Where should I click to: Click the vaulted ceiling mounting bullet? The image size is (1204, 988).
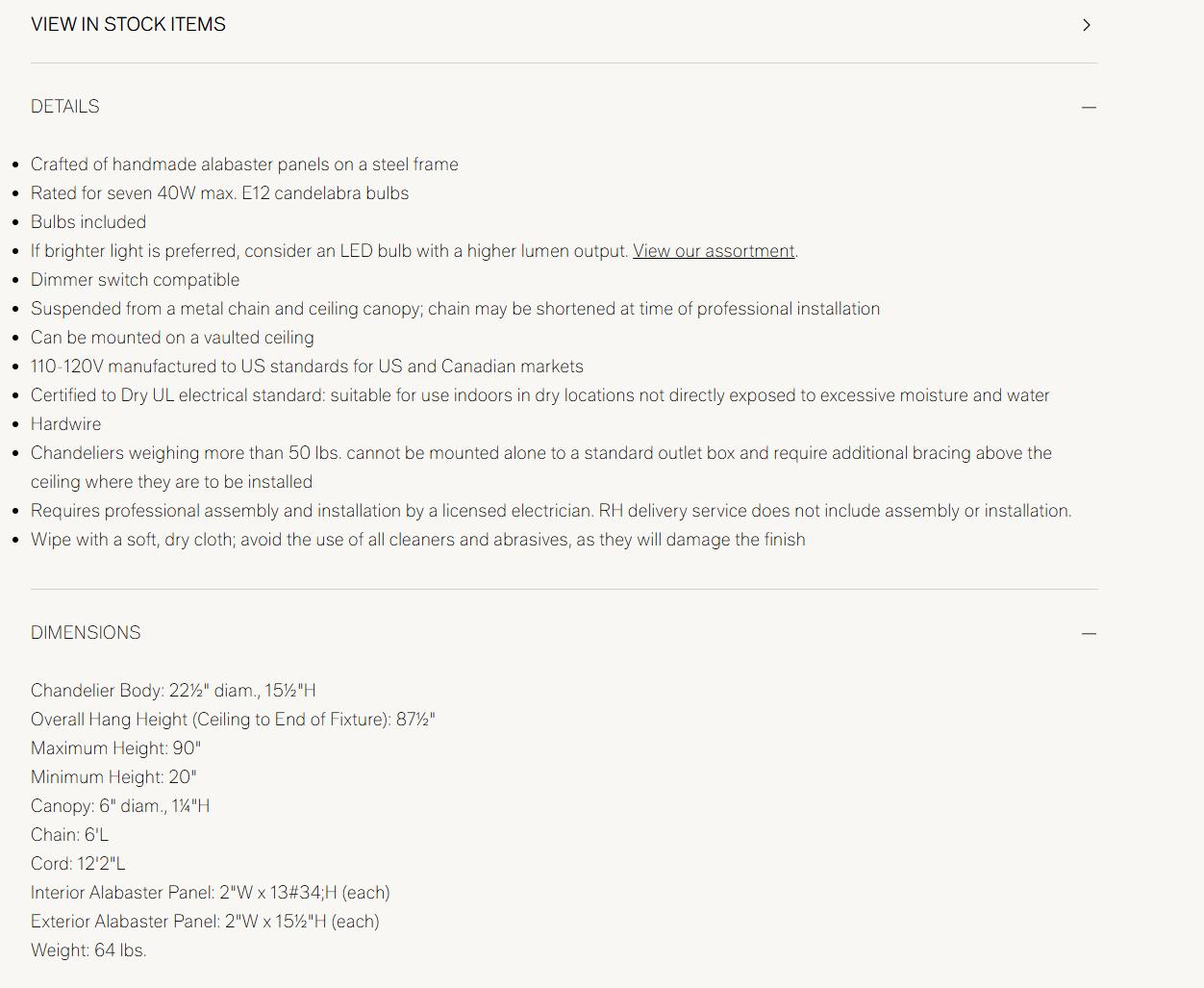(x=172, y=338)
